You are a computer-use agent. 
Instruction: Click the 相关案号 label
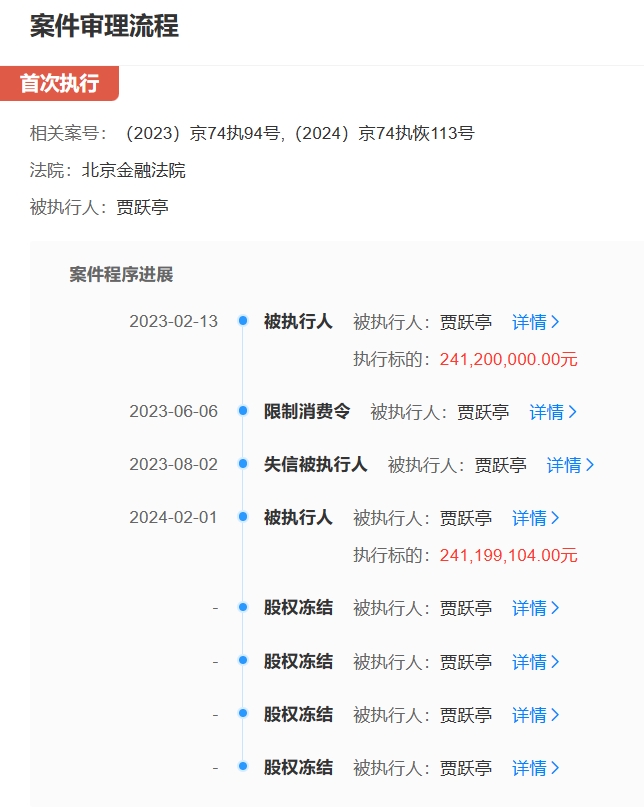(x=68, y=133)
